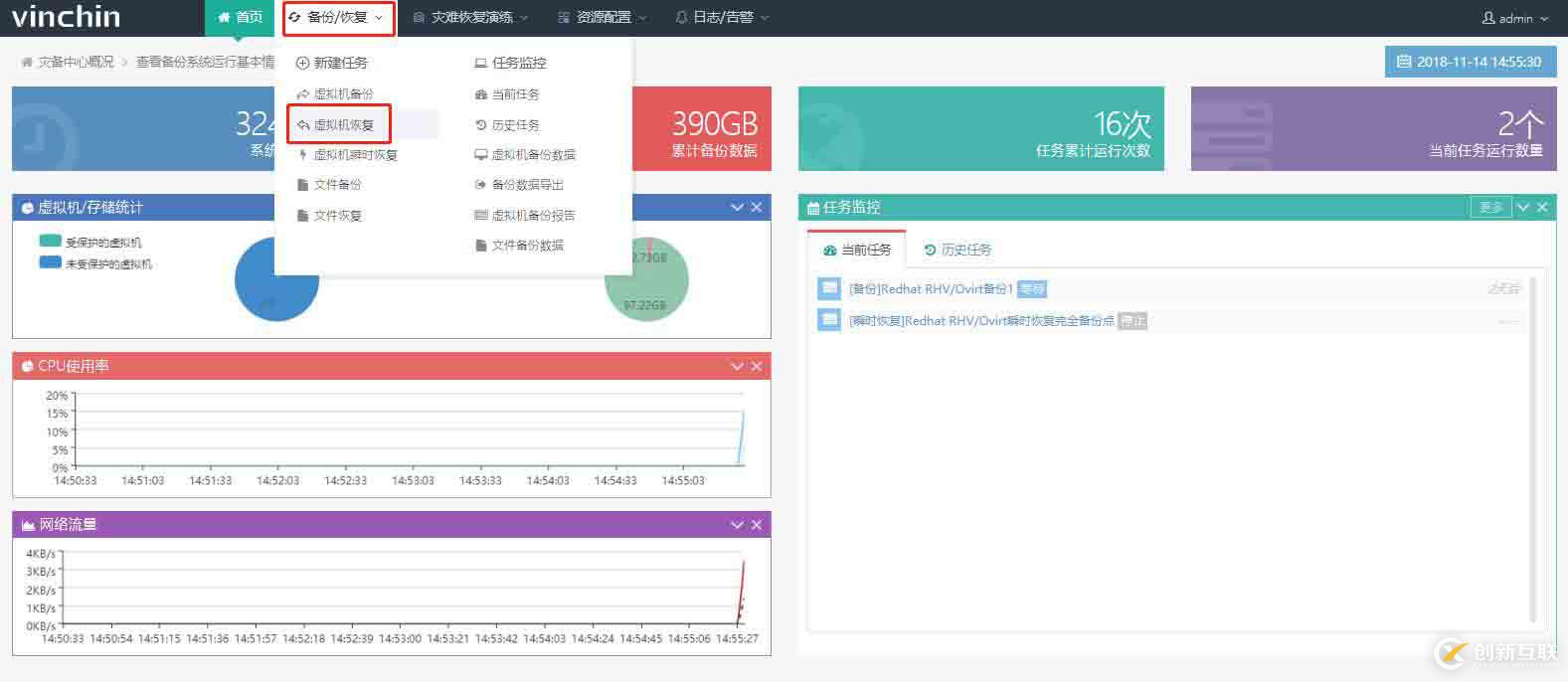1568x682 pixels.
Task: Switch to the 当前任务 tab
Action: coord(856,250)
